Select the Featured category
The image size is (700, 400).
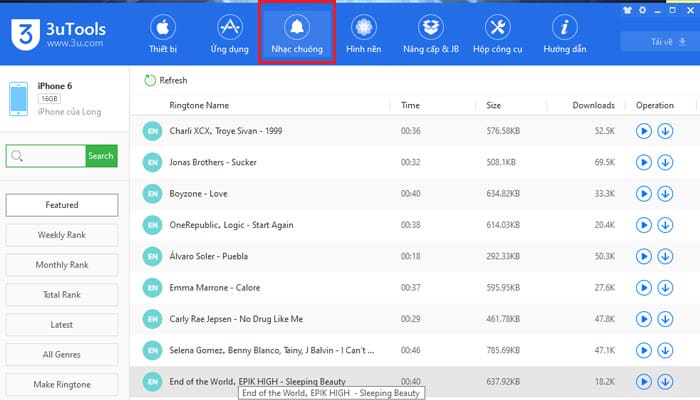[x=62, y=205]
